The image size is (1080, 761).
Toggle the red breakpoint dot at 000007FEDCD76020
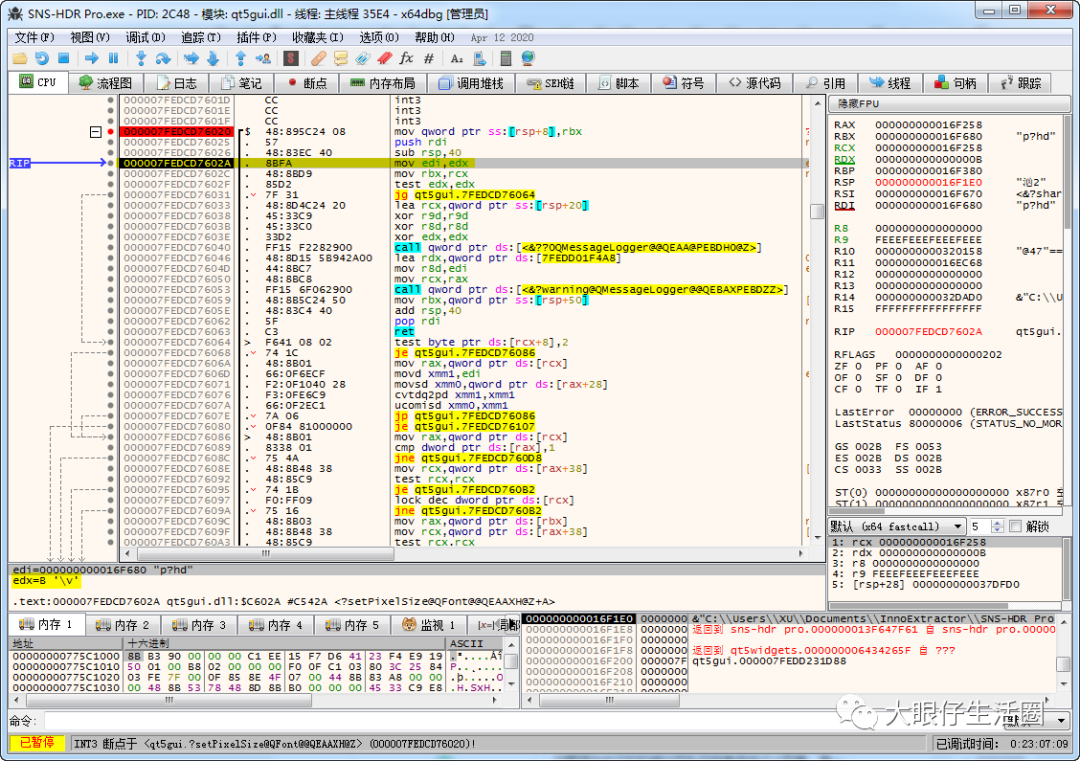110,131
